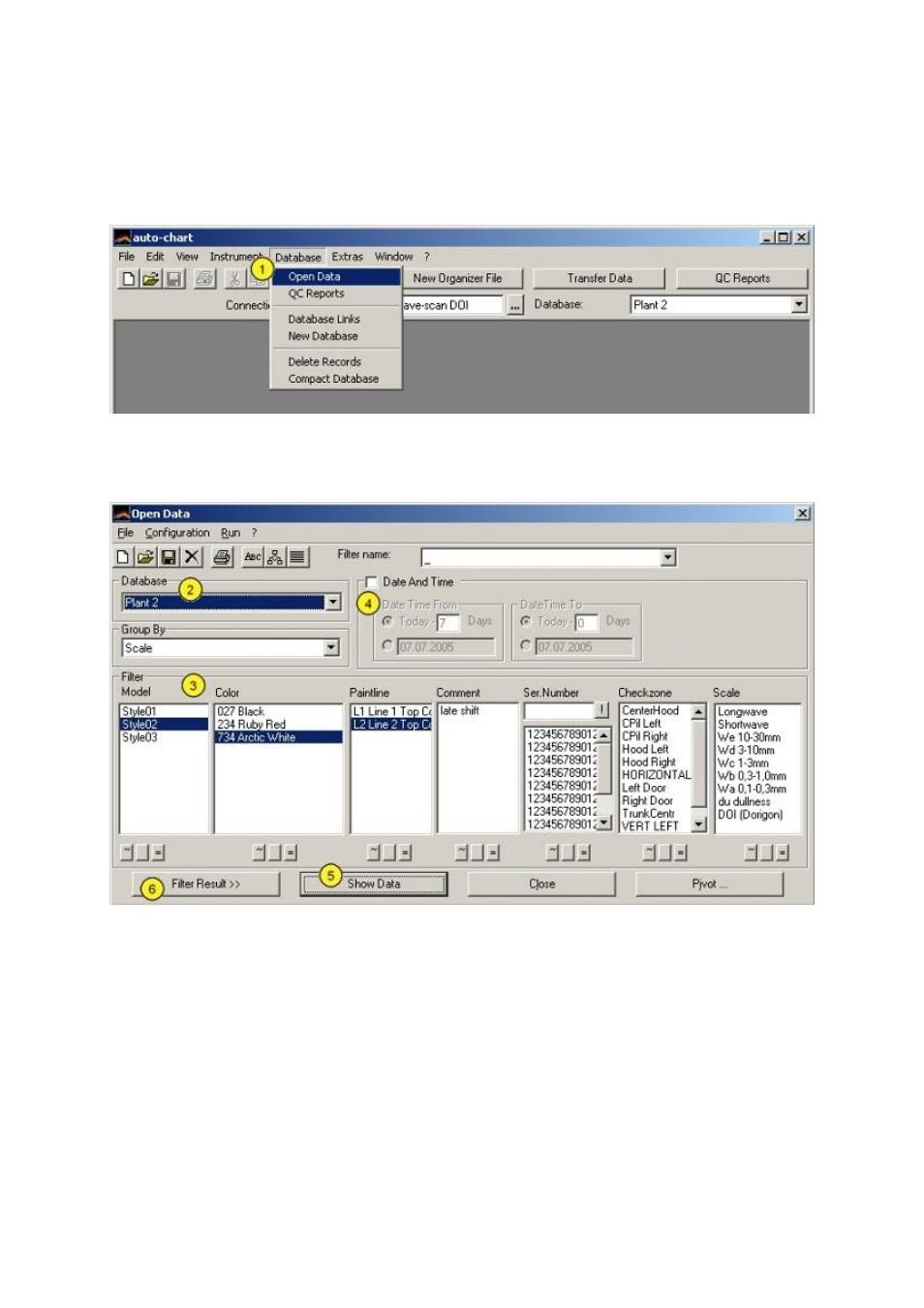
Task: Click the equals button under Checkzone list
Action: click(x=681, y=852)
